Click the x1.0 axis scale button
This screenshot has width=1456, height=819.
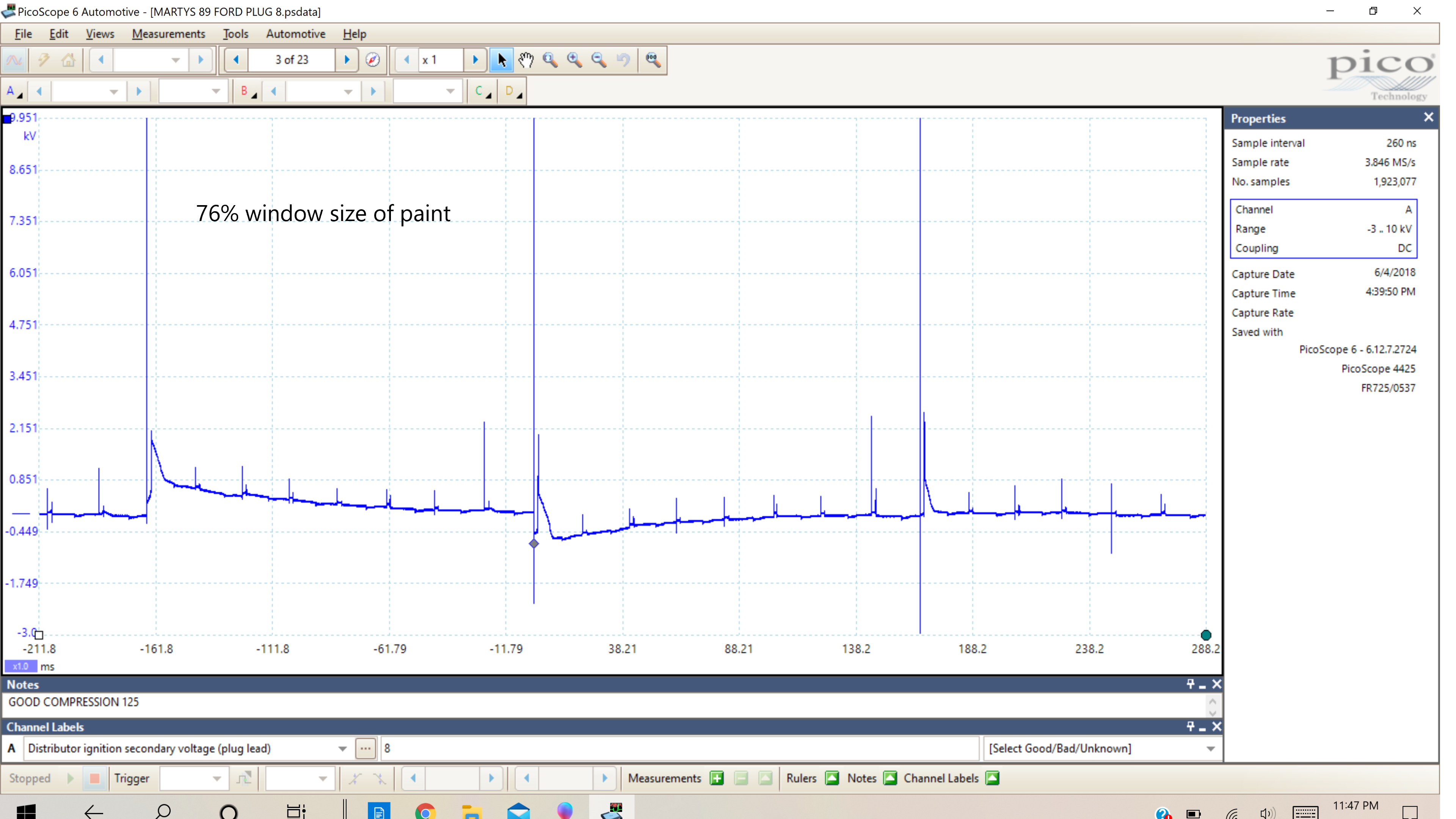click(x=20, y=667)
